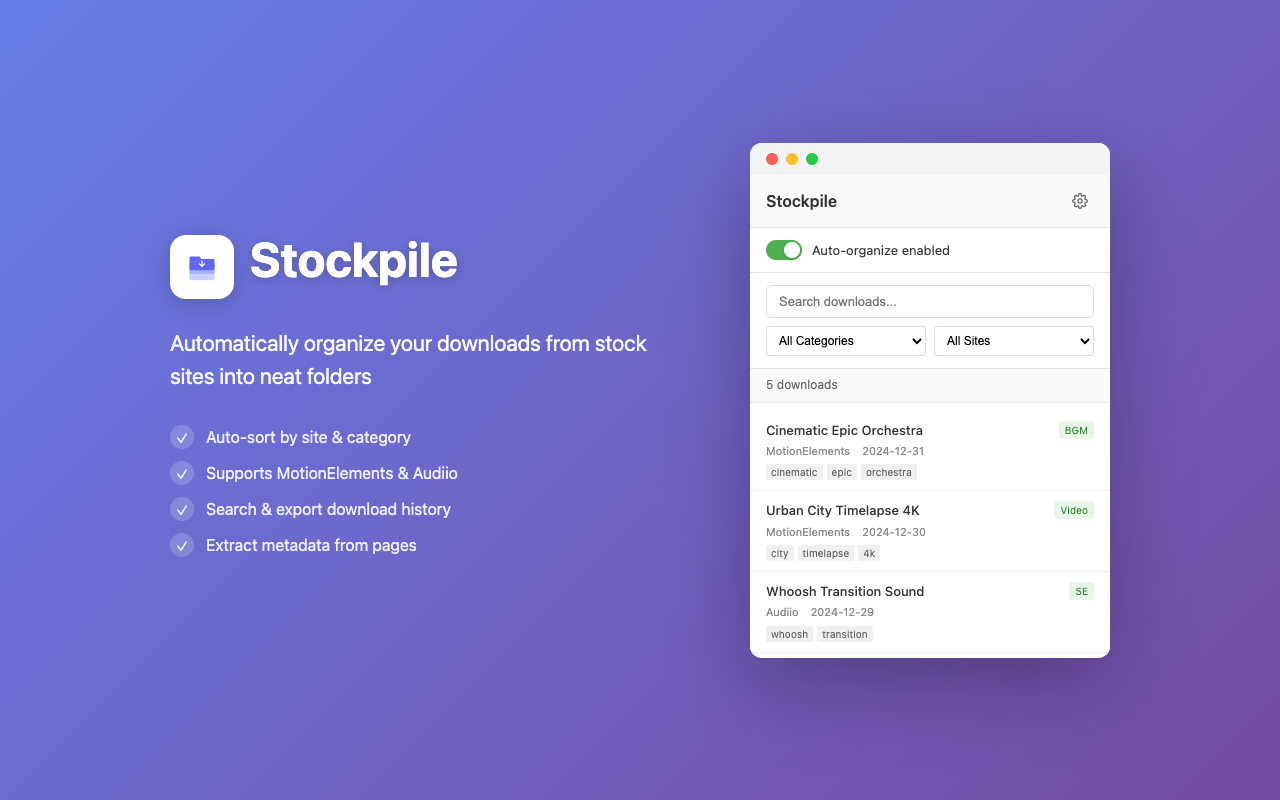Open the All Categories dropdown
Screen dimensions: 1280x800
(x=846, y=341)
